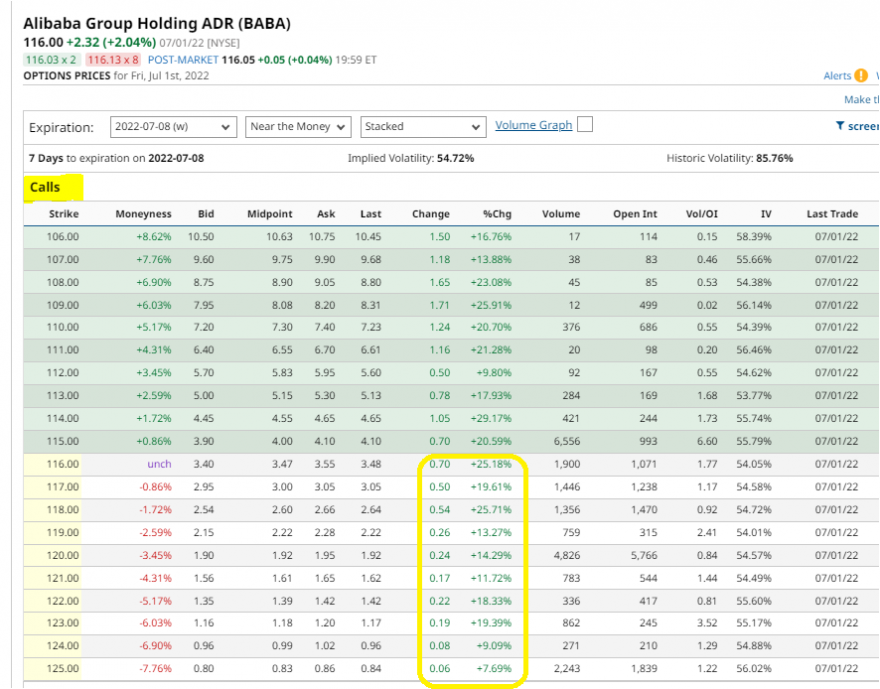Click the Vol/OI column header
The image size is (880, 689).
703,214
